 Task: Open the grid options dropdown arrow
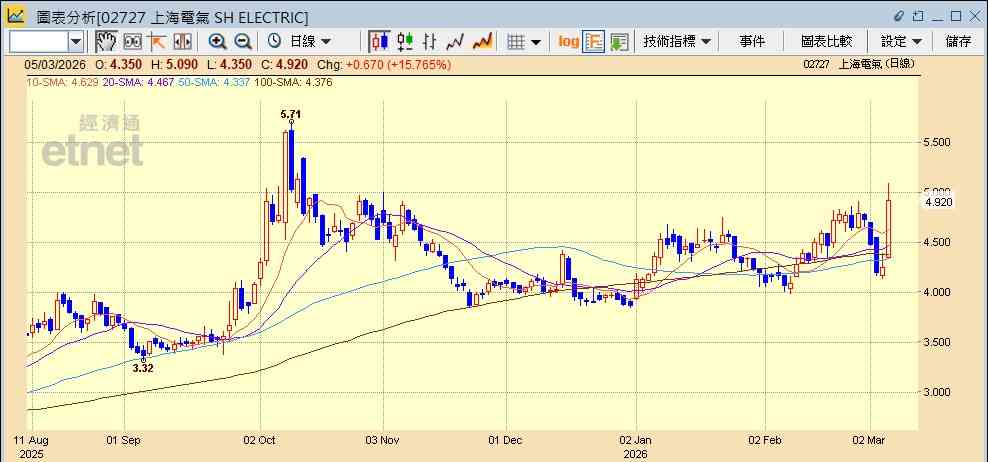536,42
